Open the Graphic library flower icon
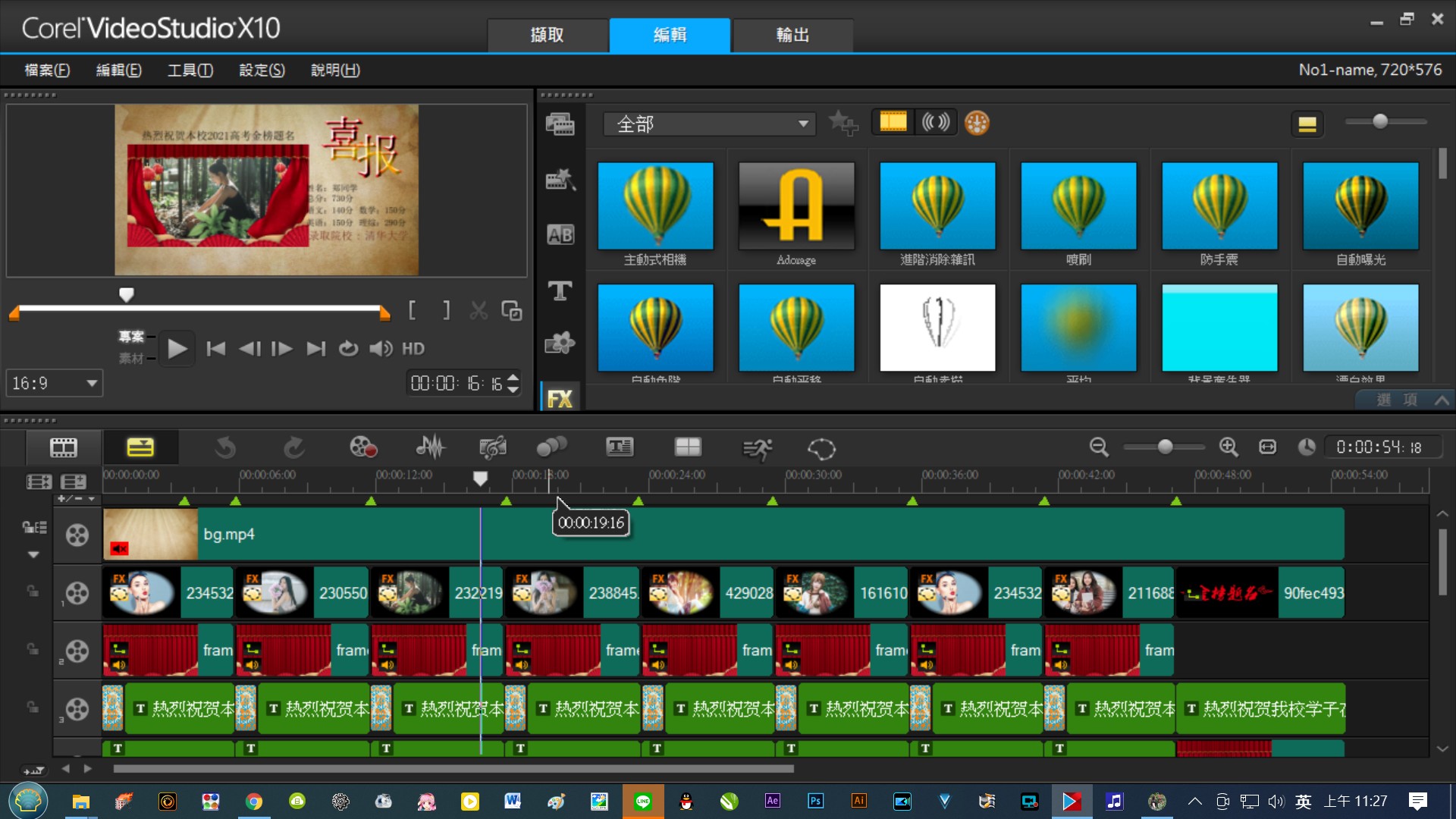 [x=560, y=344]
